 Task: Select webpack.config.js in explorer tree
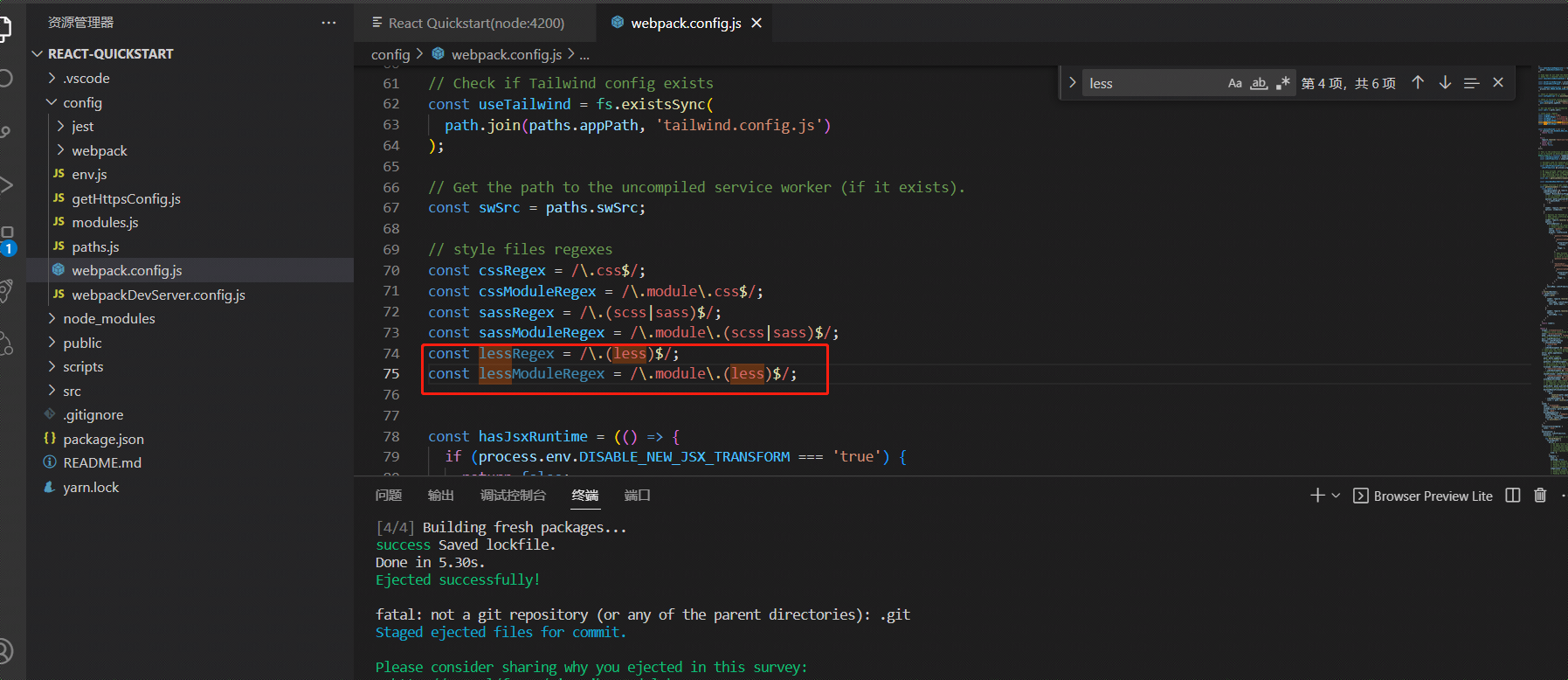pyautogui.click(x=190, y=270)
